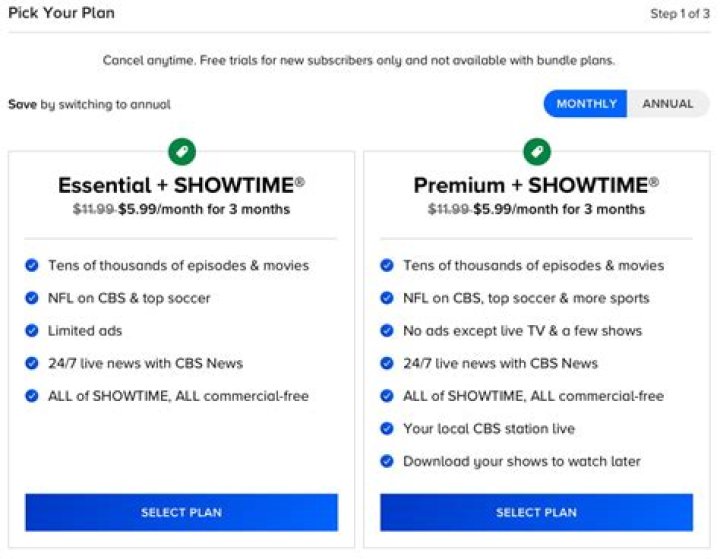
Task: Click the green tag icon above Premium plan
Action: pos(537,151)
